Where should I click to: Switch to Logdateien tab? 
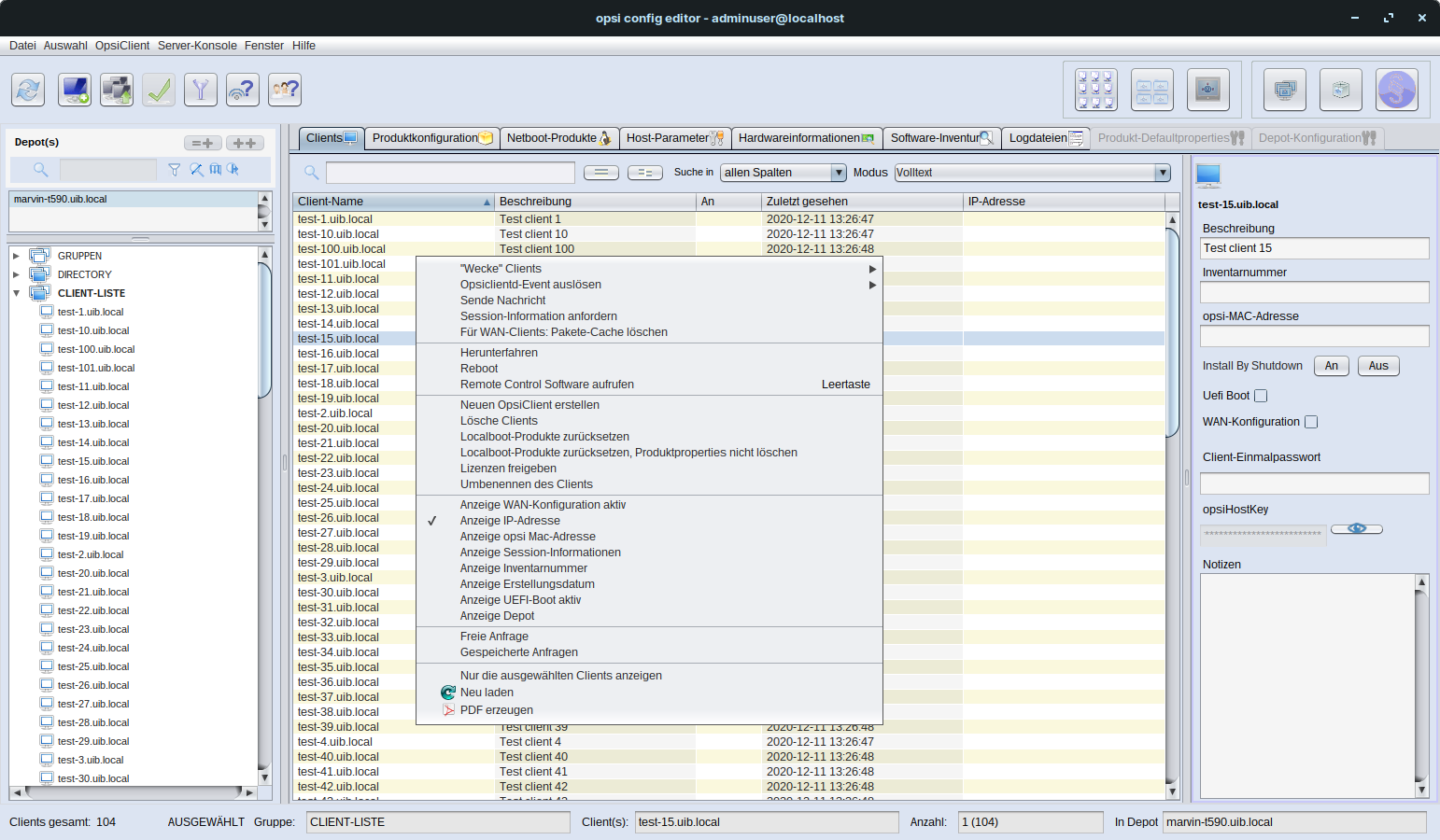1045,138
